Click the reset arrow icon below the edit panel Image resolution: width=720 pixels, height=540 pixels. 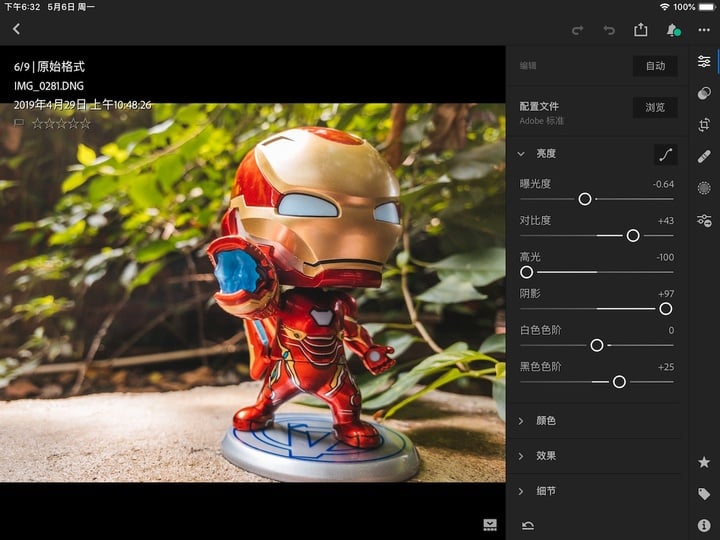coord(528,526)
